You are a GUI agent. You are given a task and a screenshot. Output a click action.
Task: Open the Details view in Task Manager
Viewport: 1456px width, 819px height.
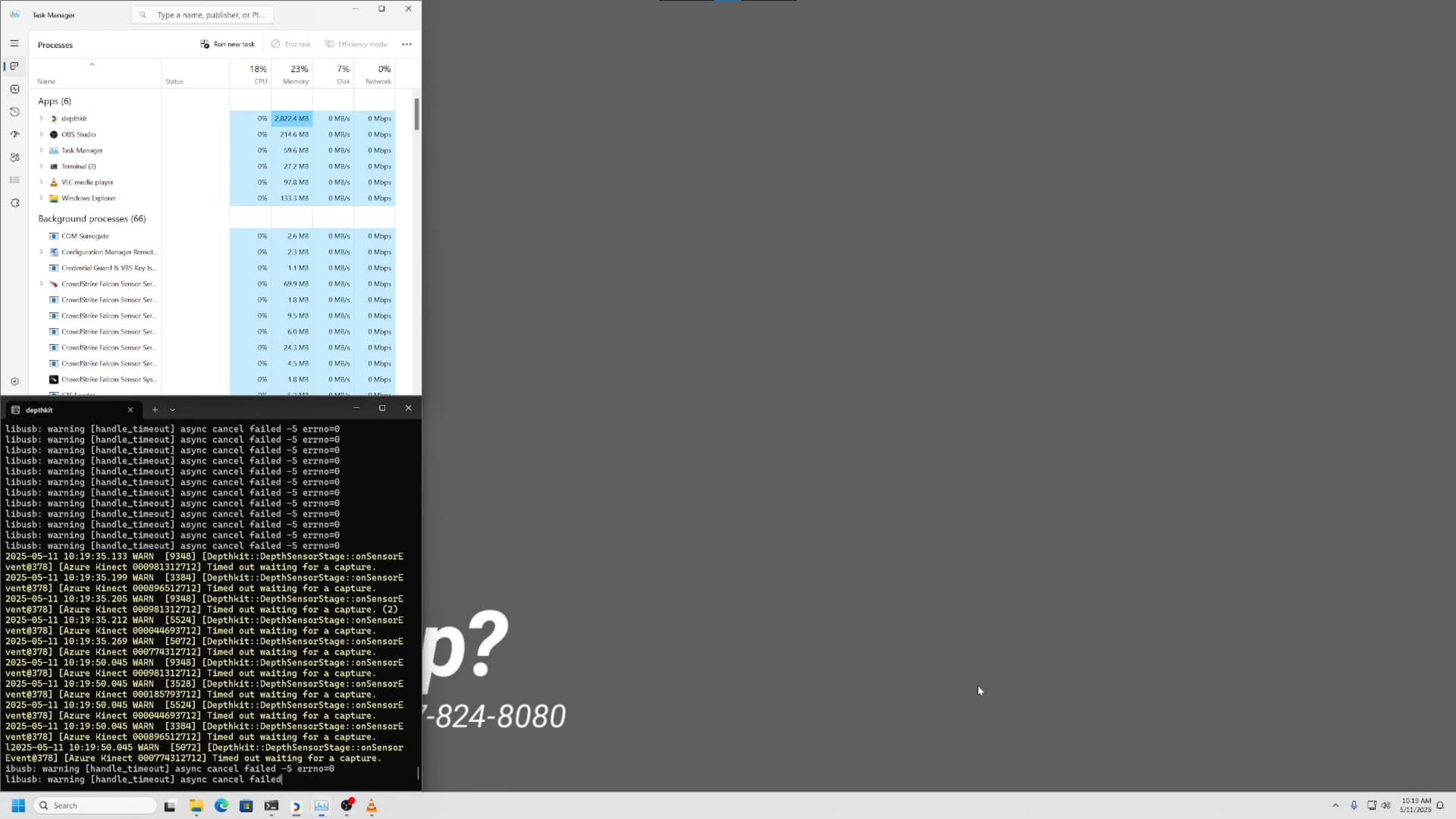[x=14, y=180]
